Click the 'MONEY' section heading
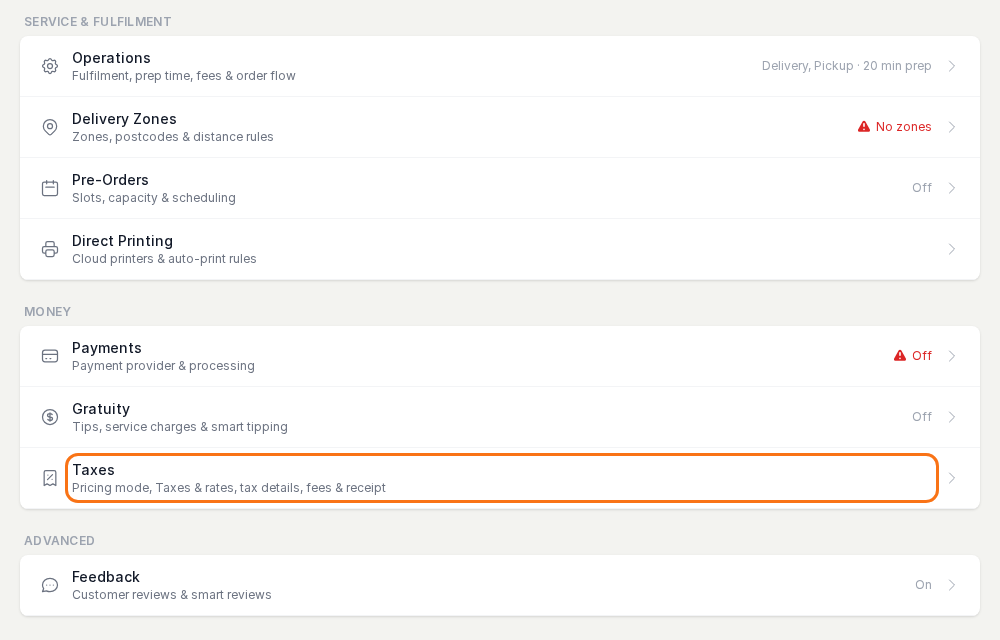 pyautogui.click(x=47, y=312)
